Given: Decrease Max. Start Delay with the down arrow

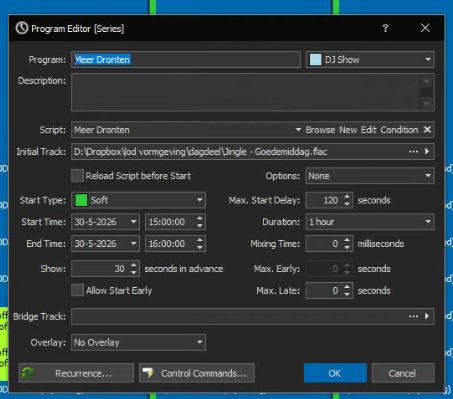Looking at the screenshot, I should click(x=347, y=204).
